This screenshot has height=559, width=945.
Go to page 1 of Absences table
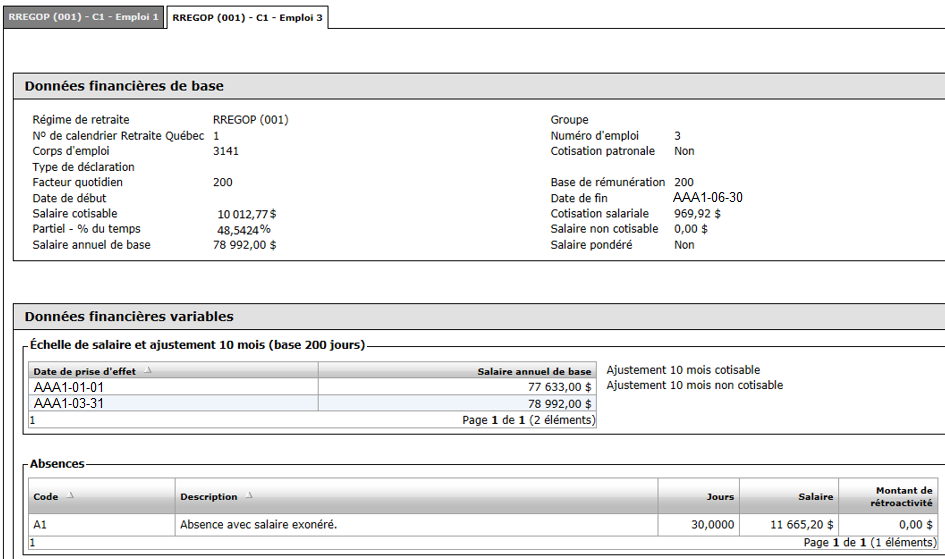[33, 542]
